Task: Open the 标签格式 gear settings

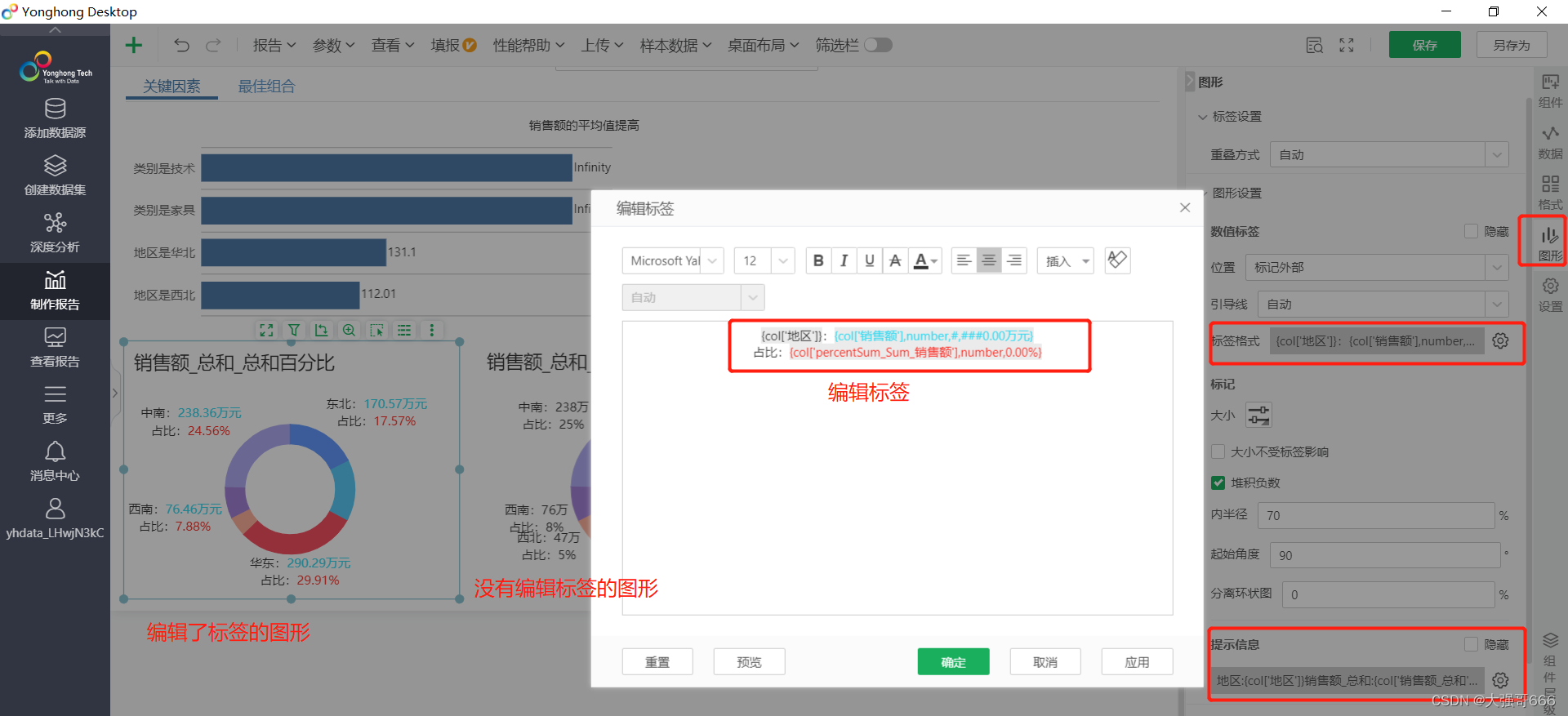Action: 1500,340
